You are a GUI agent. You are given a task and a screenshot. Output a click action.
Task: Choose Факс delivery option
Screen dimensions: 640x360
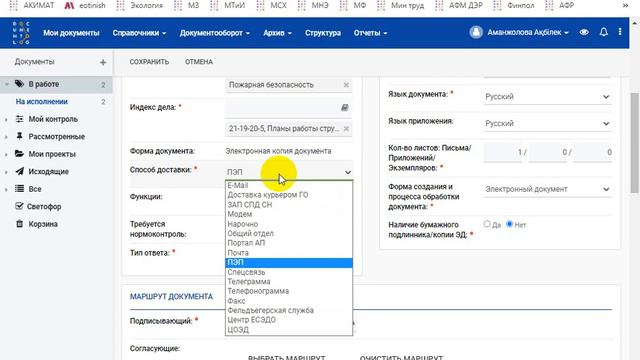tap(289, 301)
